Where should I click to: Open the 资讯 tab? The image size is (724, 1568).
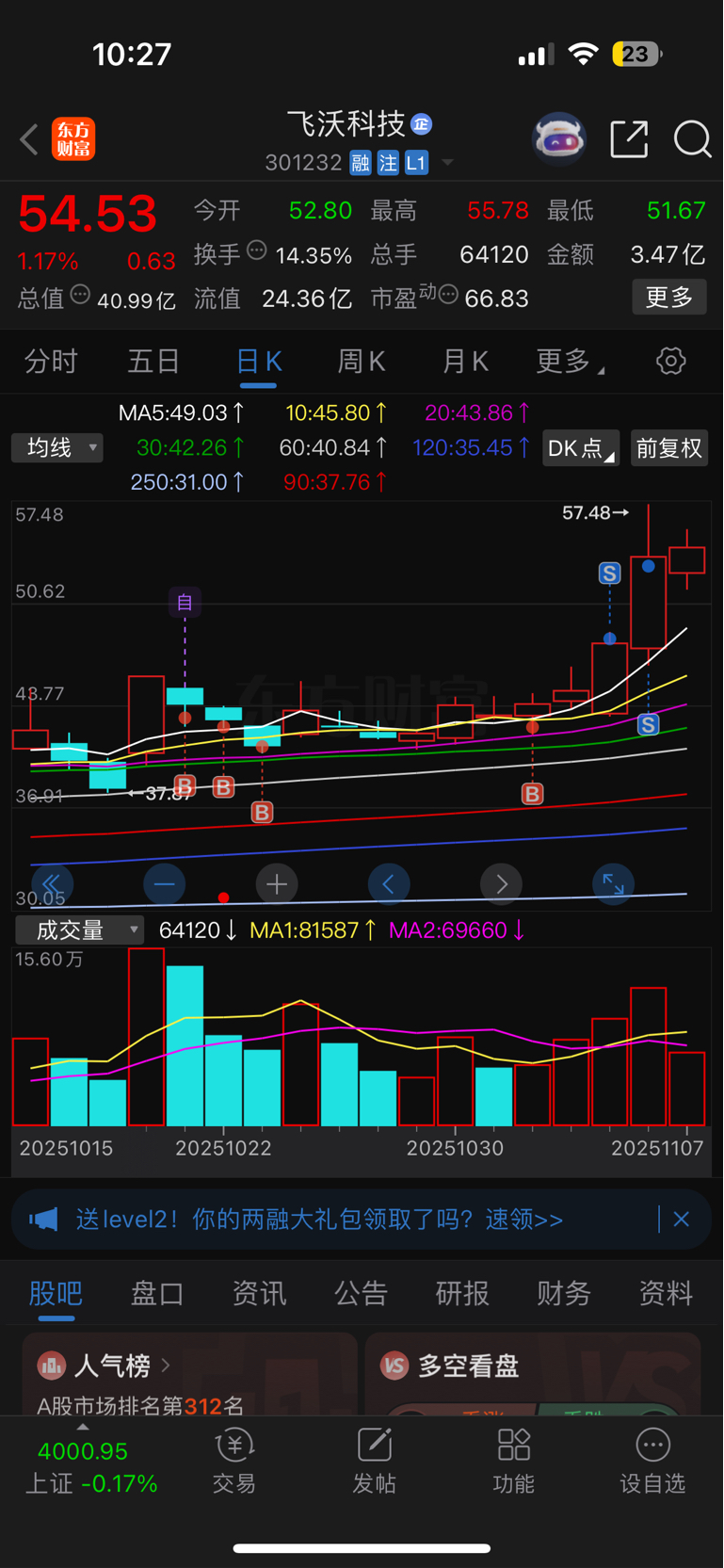click(x=259, y=1293)
